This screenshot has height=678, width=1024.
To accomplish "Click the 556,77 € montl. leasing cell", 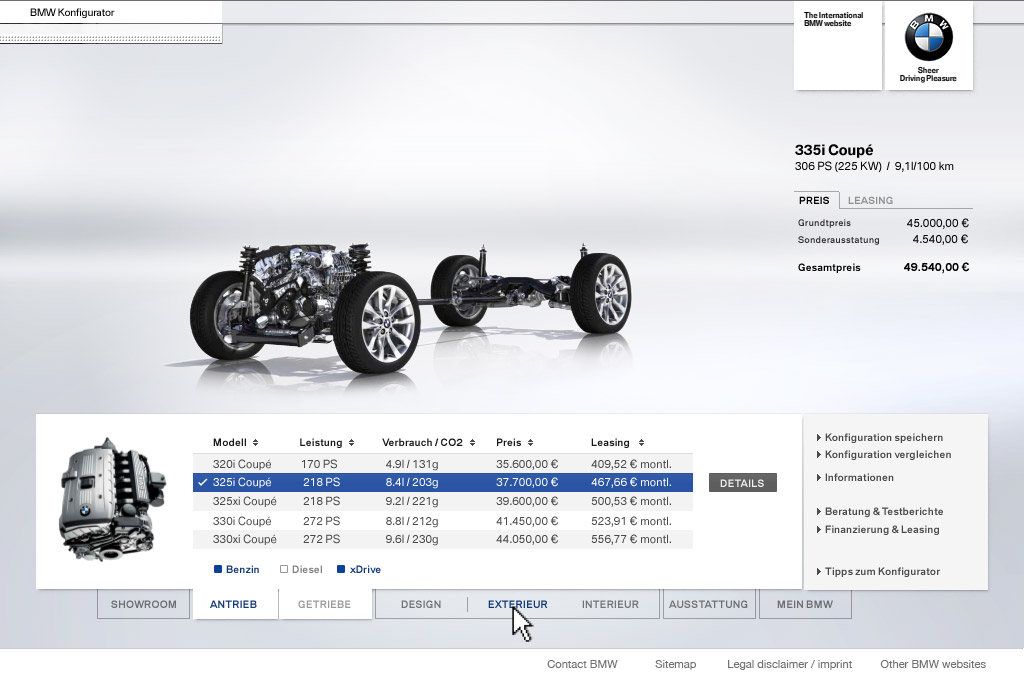I will coord(631,540).
